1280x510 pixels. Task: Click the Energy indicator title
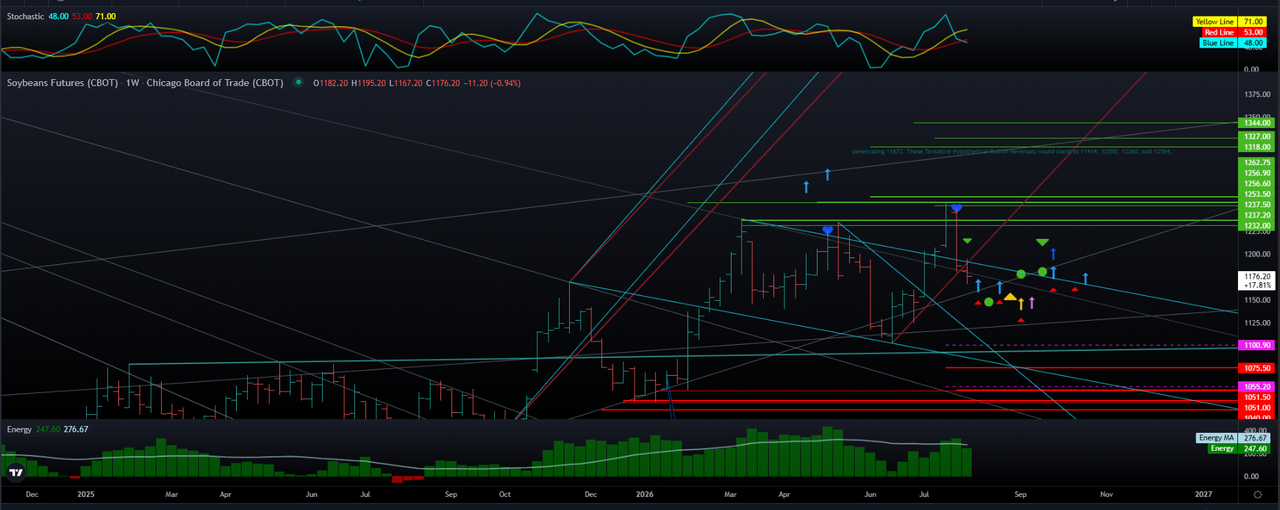[19, 429]
